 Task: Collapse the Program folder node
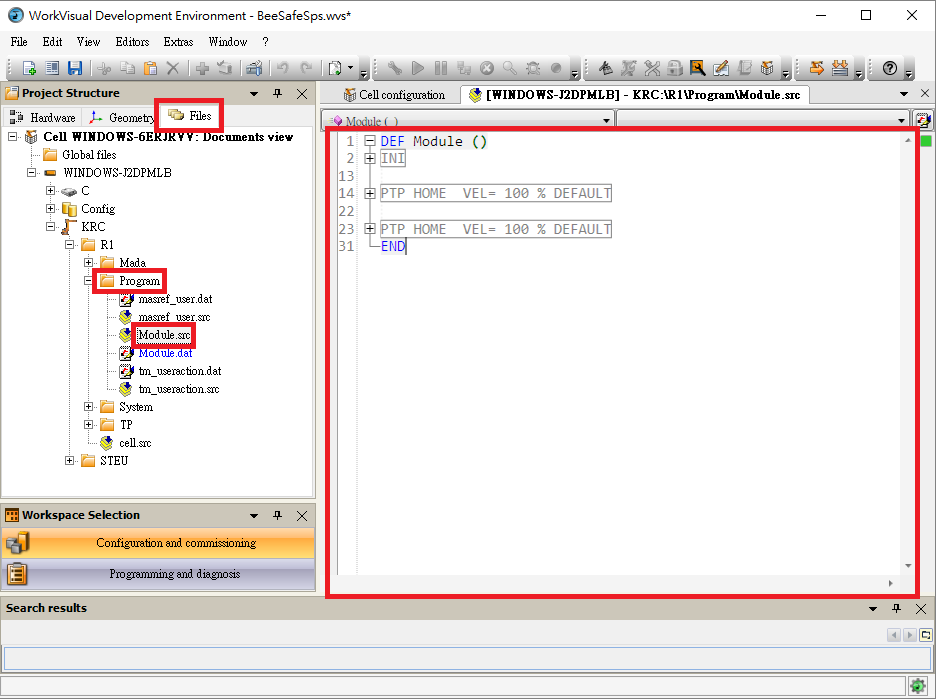pos(88,281)
